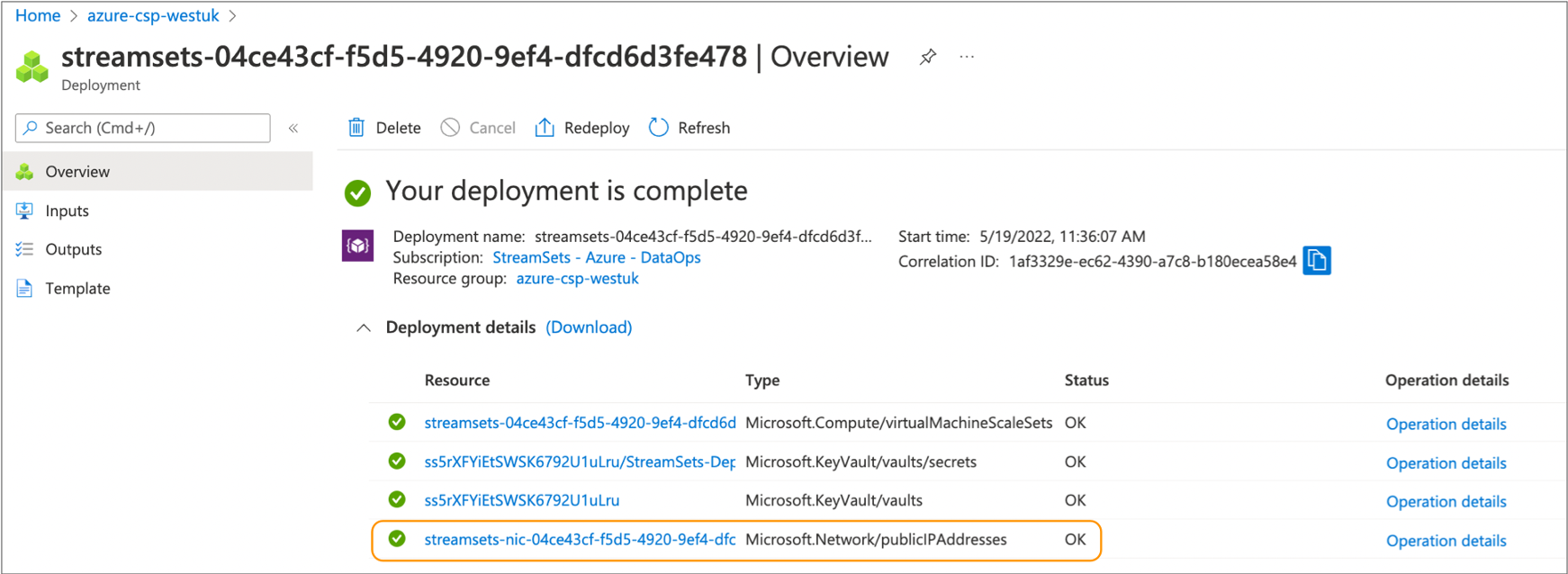
Task: Click the Operation details column header
Action: (1446, 380)
